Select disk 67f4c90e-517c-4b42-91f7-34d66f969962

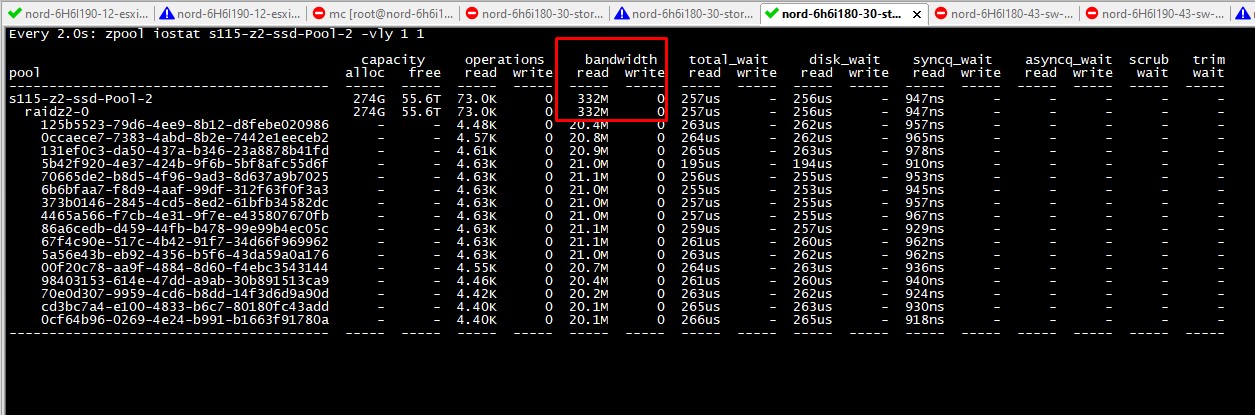click(x=184, y=242)
